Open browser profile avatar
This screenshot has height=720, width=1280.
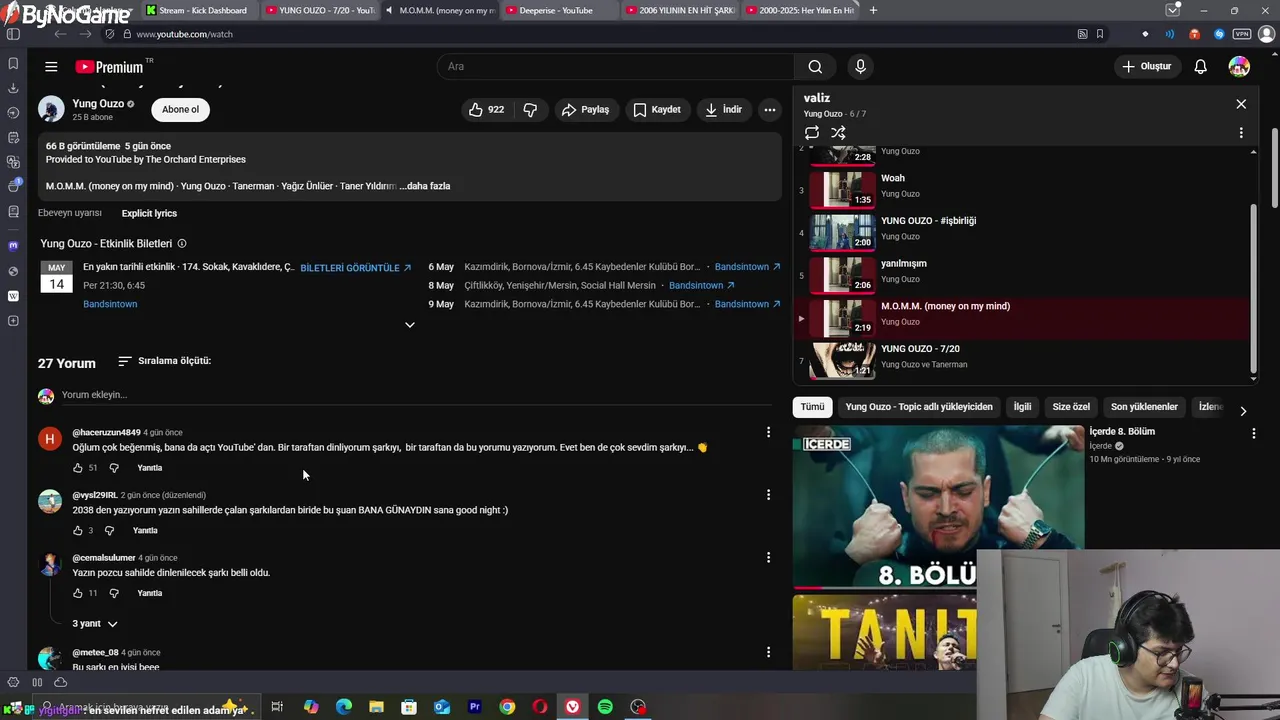pos(1266,34)
